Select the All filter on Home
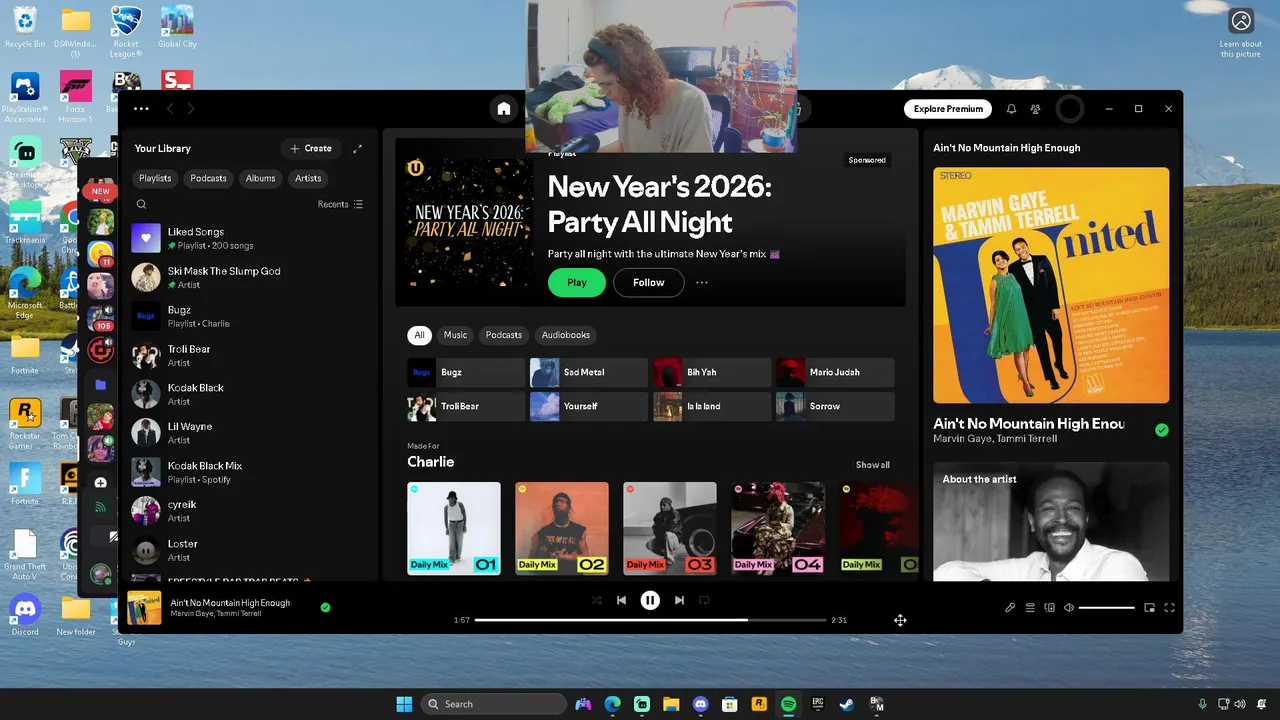 click(419, 335)
